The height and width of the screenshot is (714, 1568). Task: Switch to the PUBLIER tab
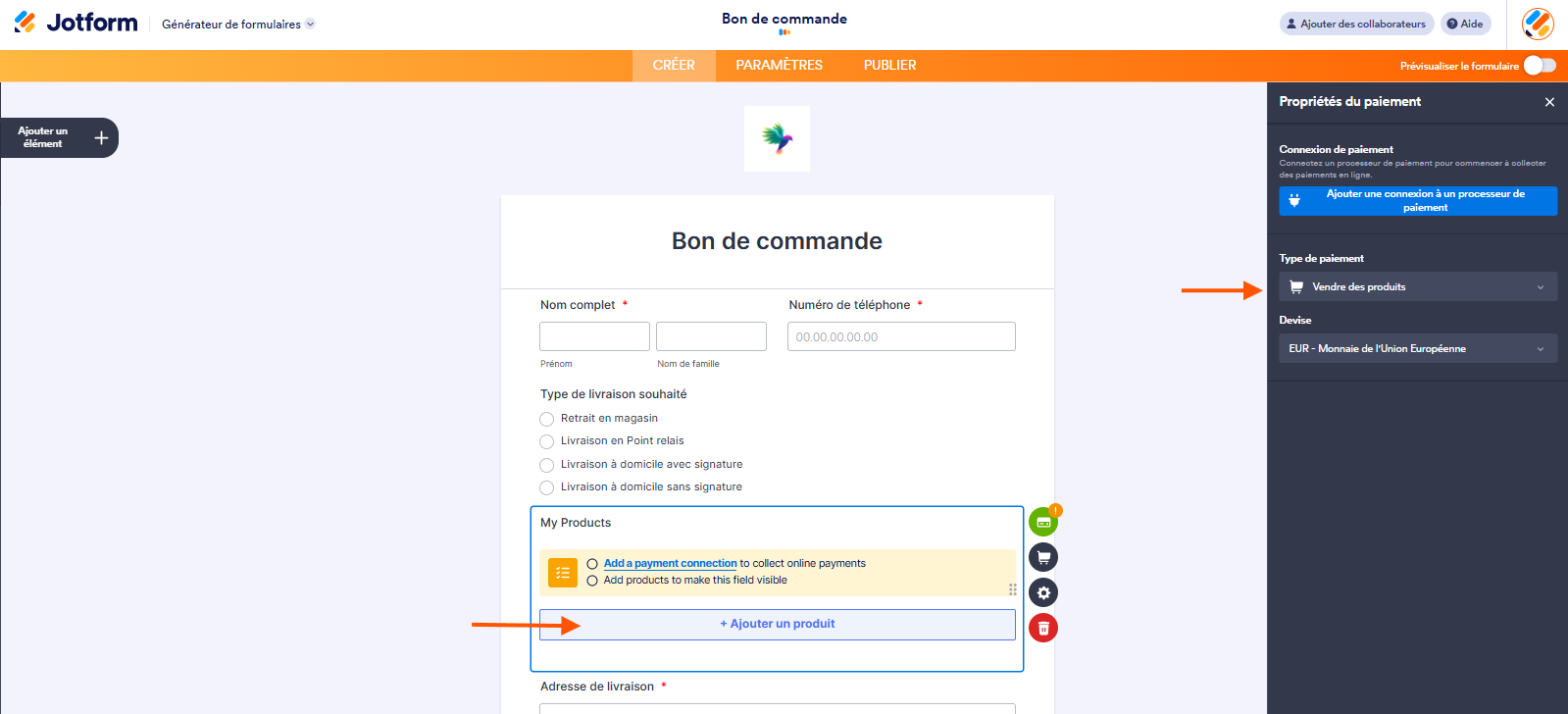tap(888, 65)
